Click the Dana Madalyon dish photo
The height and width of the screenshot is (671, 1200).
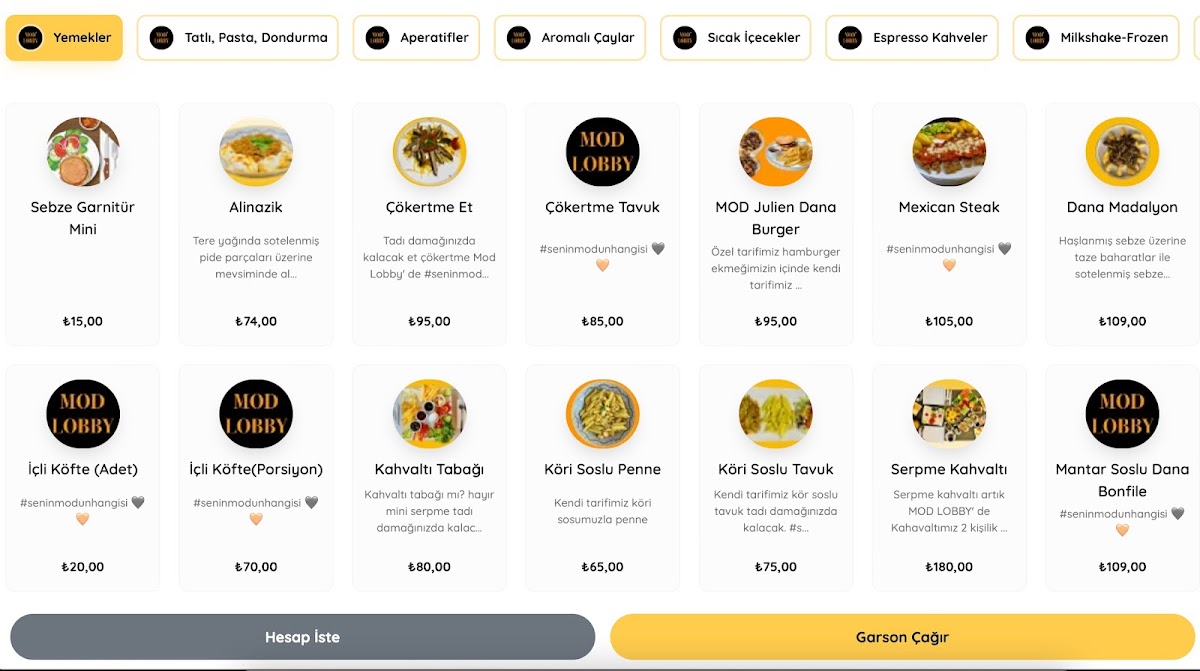[1122, 152]
